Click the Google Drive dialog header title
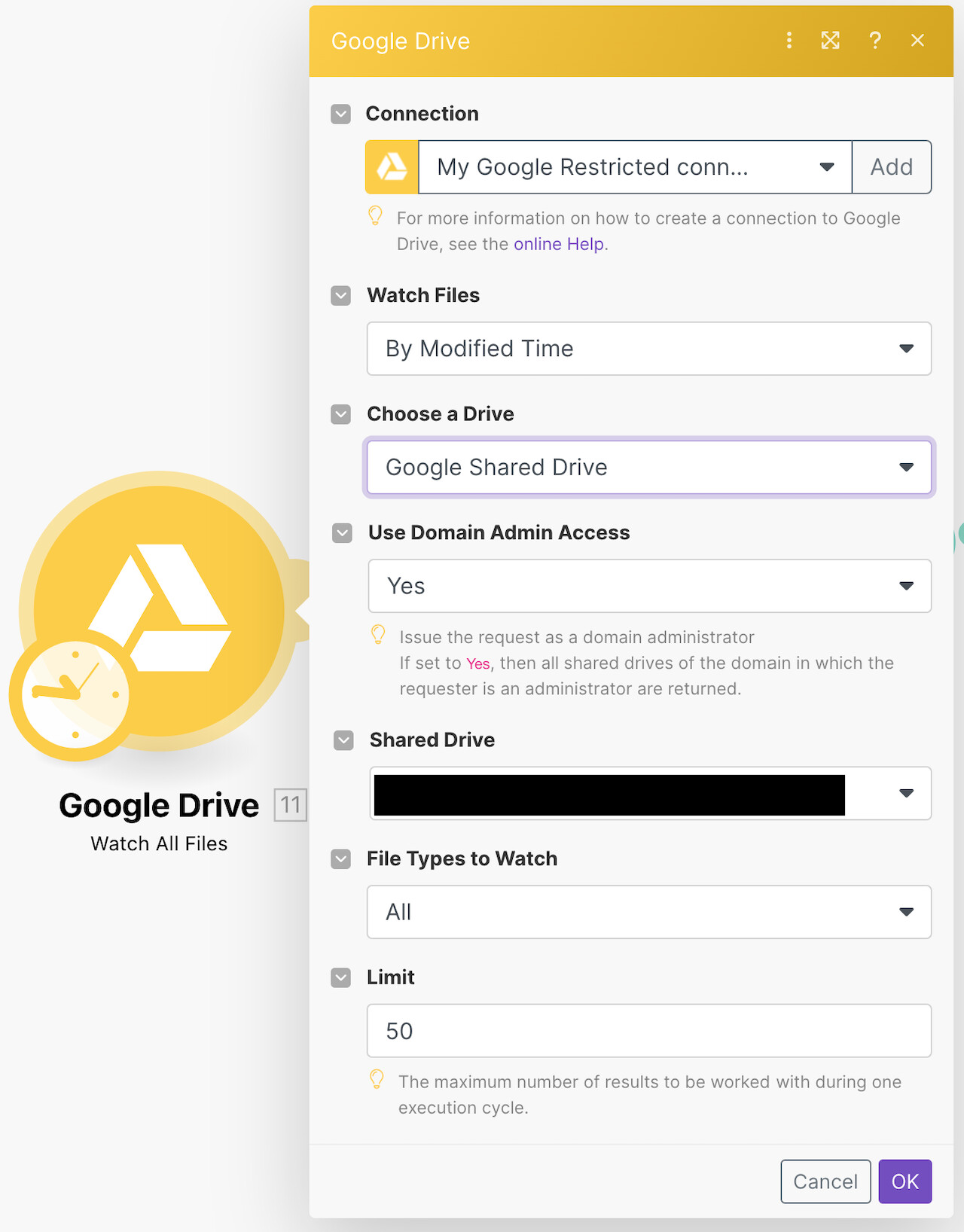 401,41
